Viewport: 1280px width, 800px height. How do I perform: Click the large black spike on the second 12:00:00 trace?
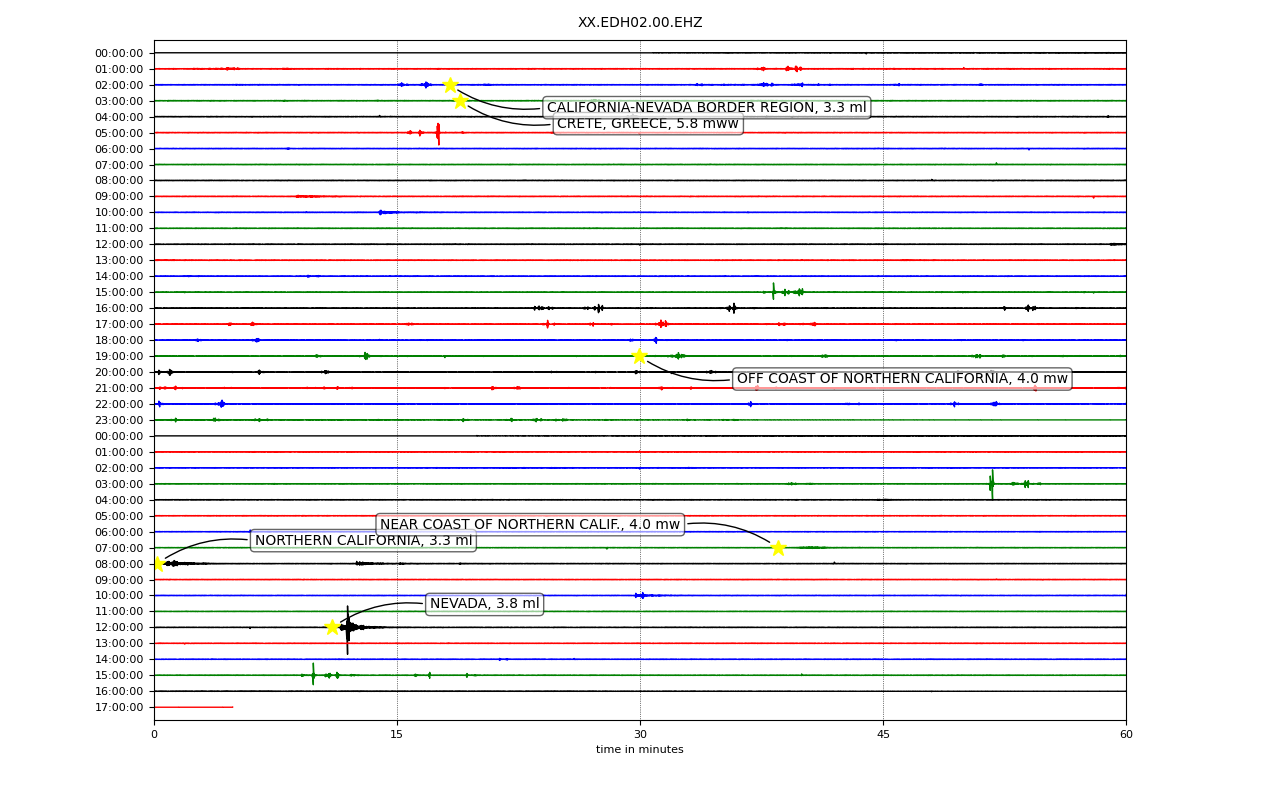[x=348, y=629]
